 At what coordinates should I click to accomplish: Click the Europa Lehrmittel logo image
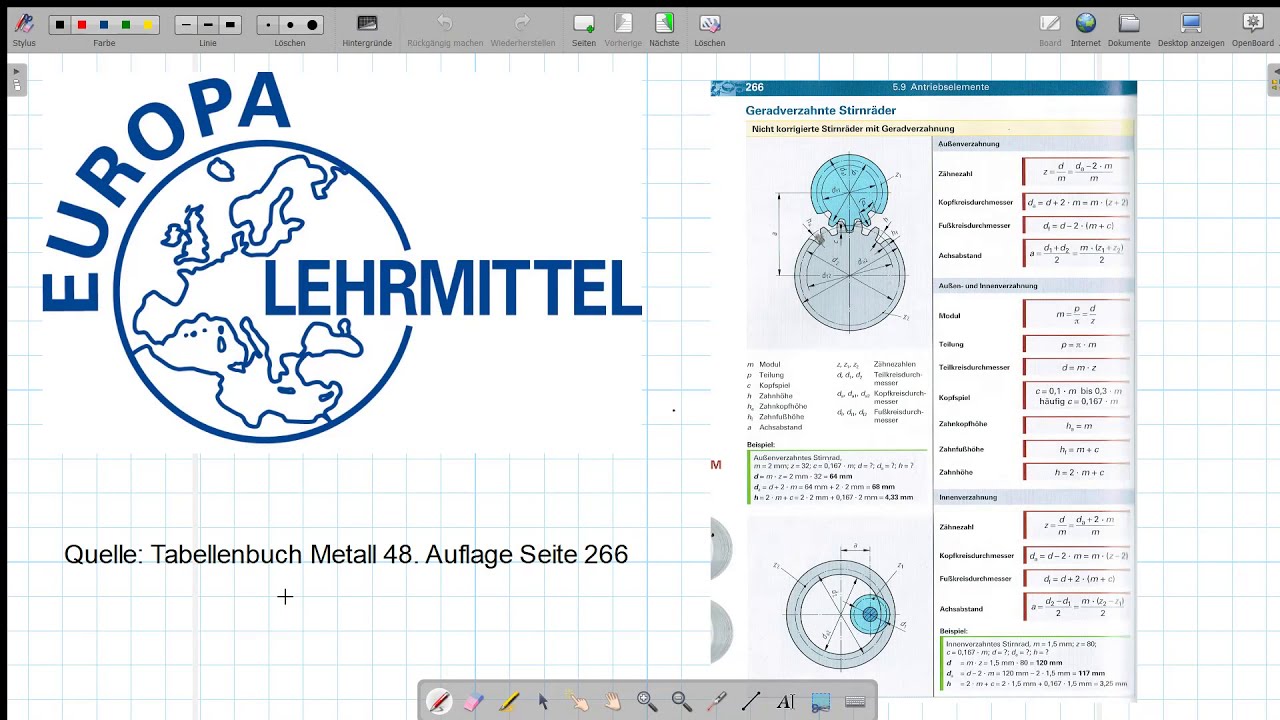(341, 257)
